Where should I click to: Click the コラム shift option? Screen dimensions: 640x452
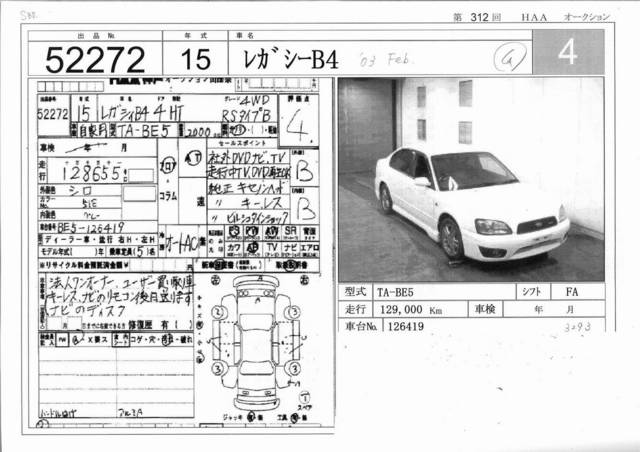point(168,196)
